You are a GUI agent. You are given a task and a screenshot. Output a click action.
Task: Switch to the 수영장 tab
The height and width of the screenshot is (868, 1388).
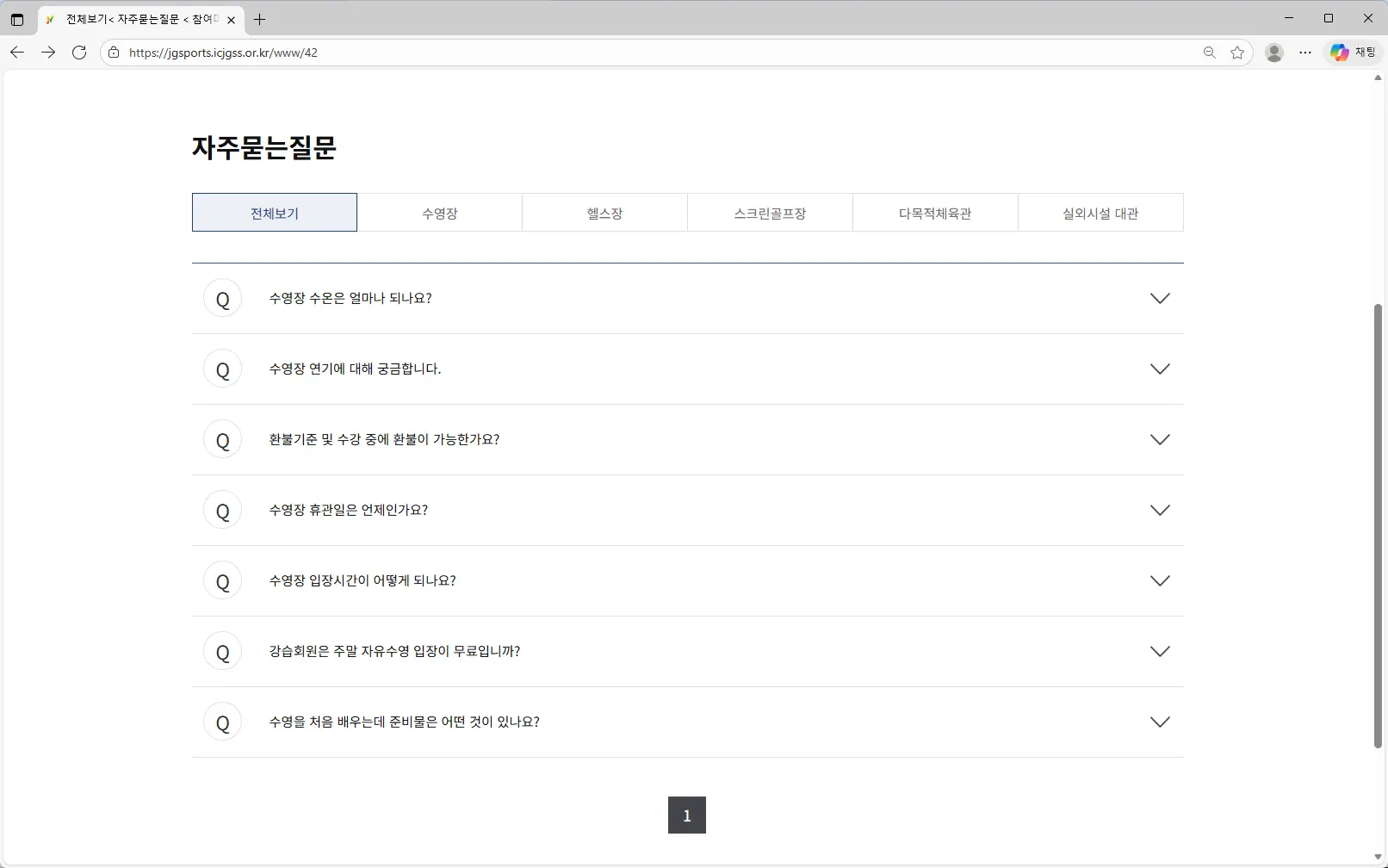point(440,213)
